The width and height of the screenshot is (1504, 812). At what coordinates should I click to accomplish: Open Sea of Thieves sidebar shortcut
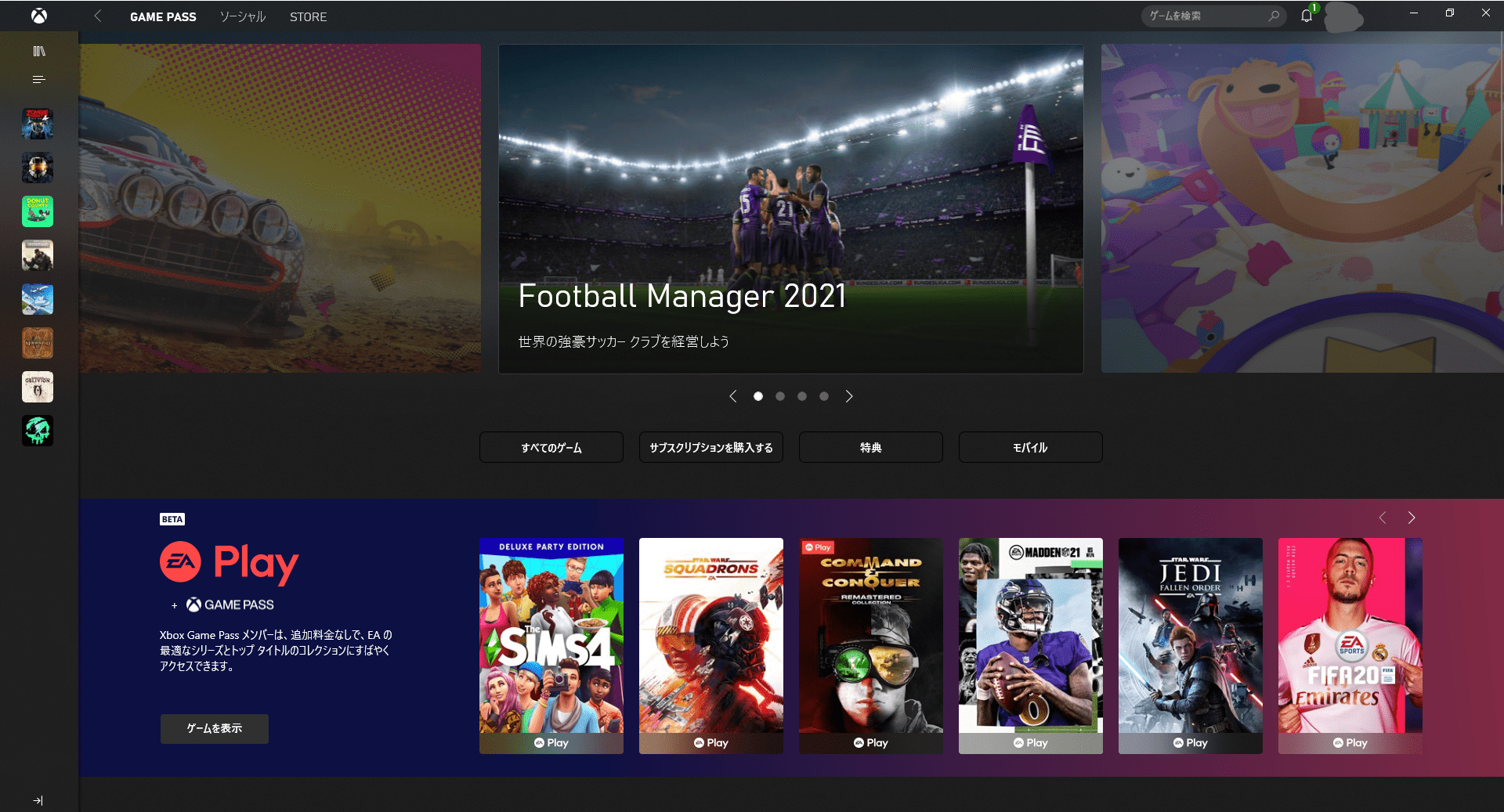click(x=38, y=431)
